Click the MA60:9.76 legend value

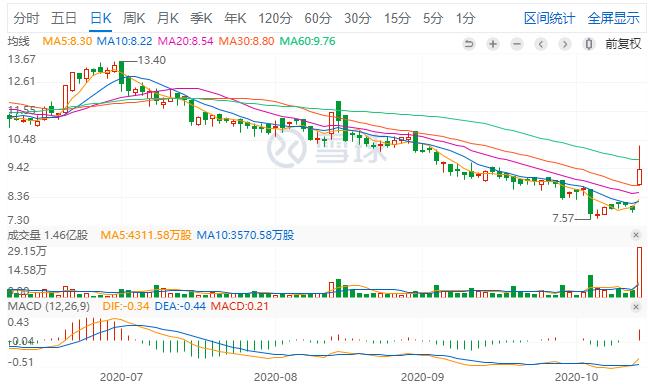(x=307, y=41)
